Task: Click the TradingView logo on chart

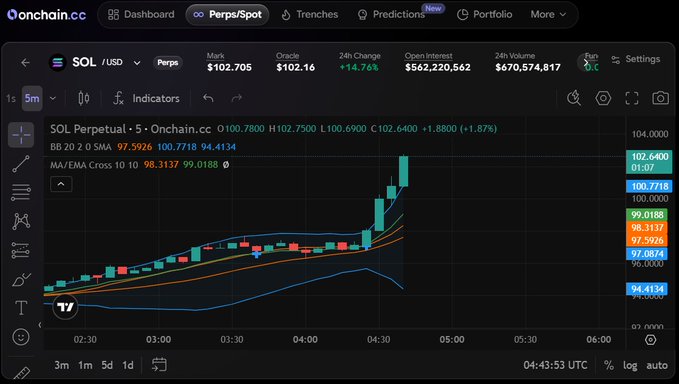Action: (x=65, y=307)
